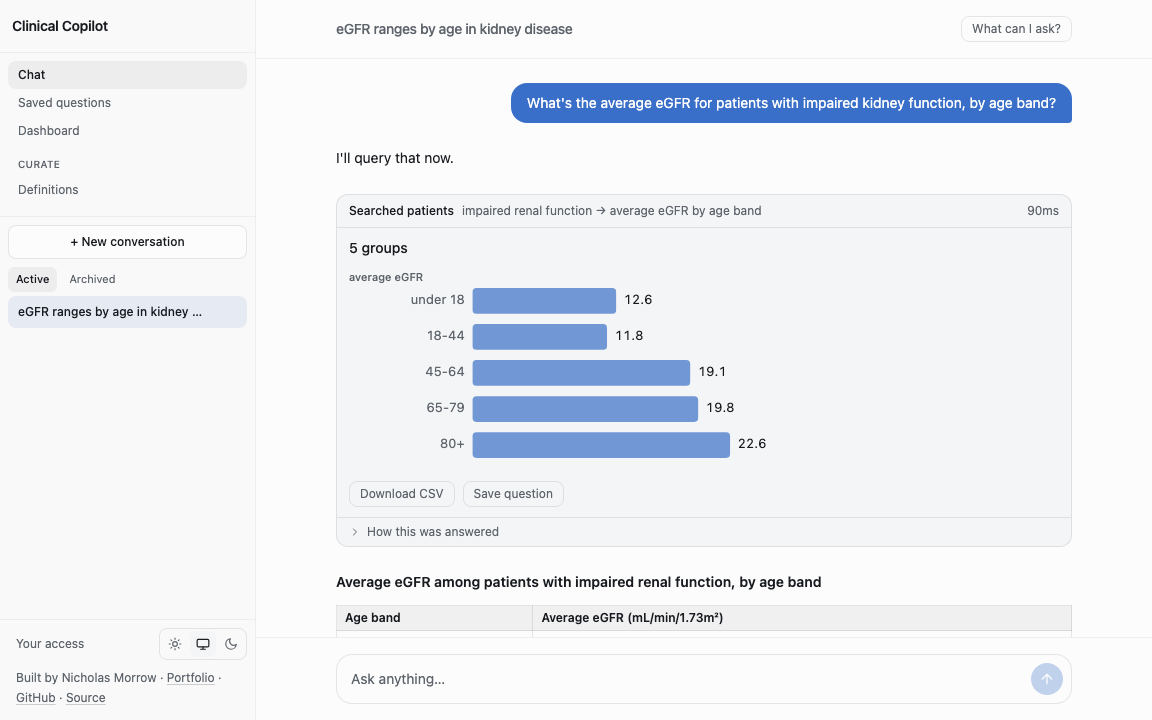
Task: Click the 5 groups result heading
Action: tap(378, 248)
